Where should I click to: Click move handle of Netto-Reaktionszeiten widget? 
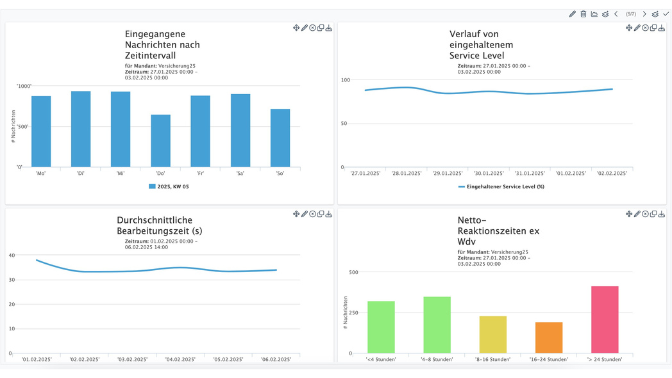point(629,214)
